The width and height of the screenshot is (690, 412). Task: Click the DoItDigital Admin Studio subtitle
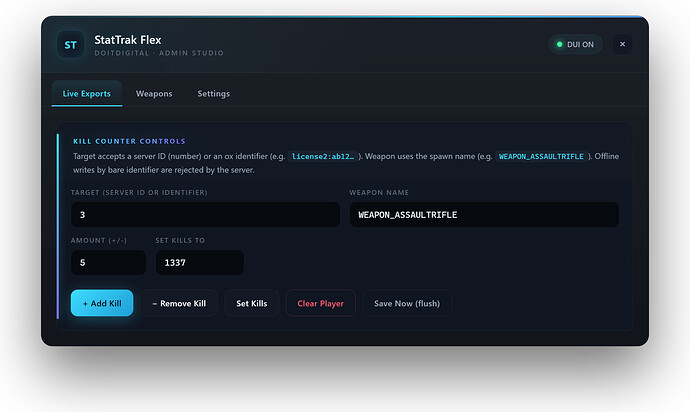click(159, 53)
